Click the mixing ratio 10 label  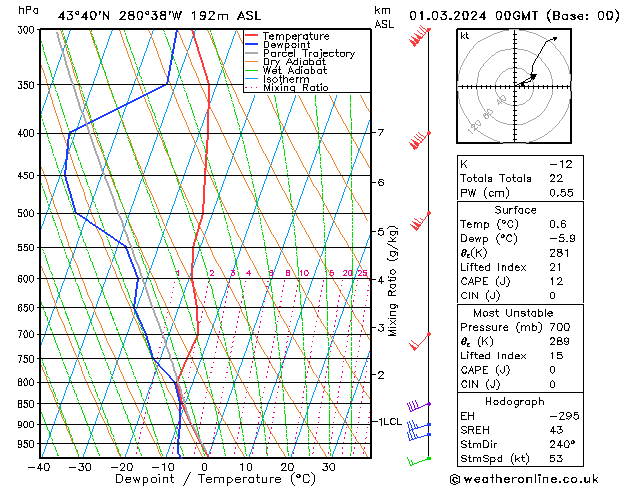point(304,273)
